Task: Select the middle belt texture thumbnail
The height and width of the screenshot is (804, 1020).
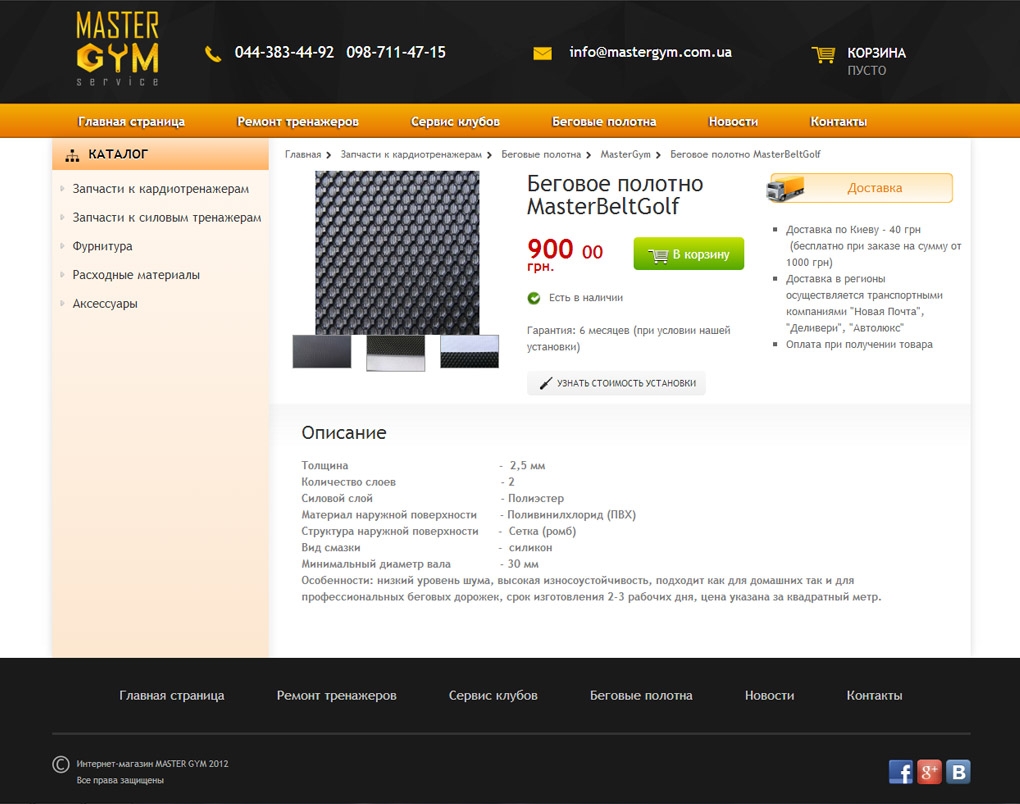Action: coord(395,352)
